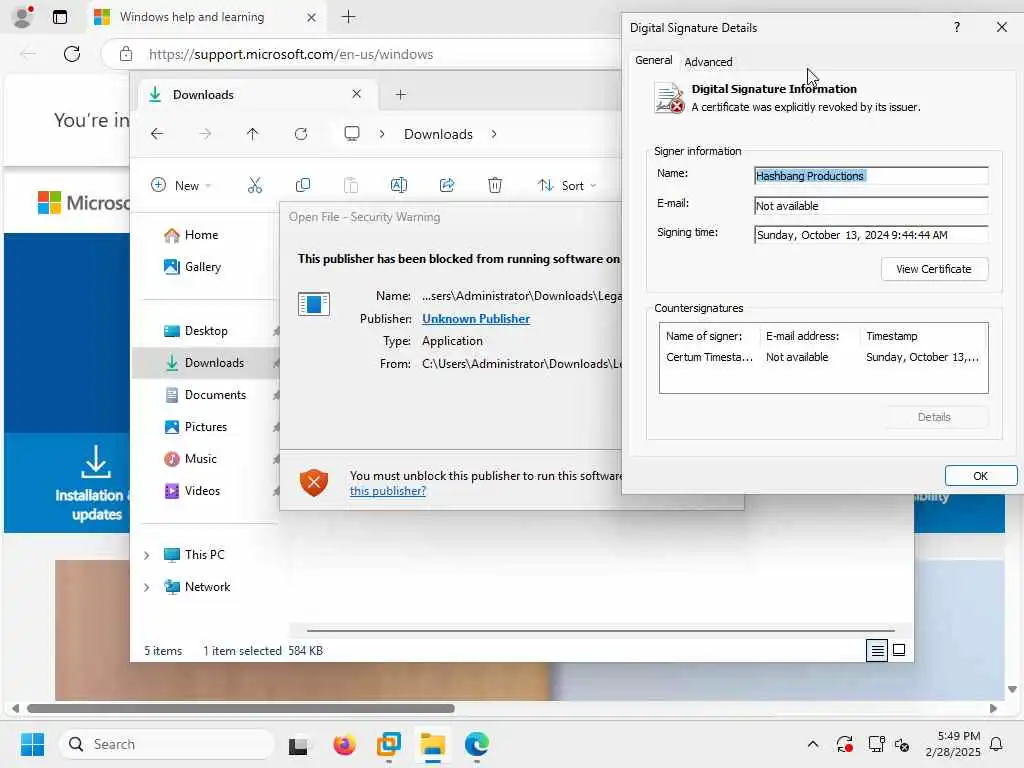The height and width of the screenshot is (768, 1024).
Task: Expand the This PC tree node
Action: (x=147, y=555)
